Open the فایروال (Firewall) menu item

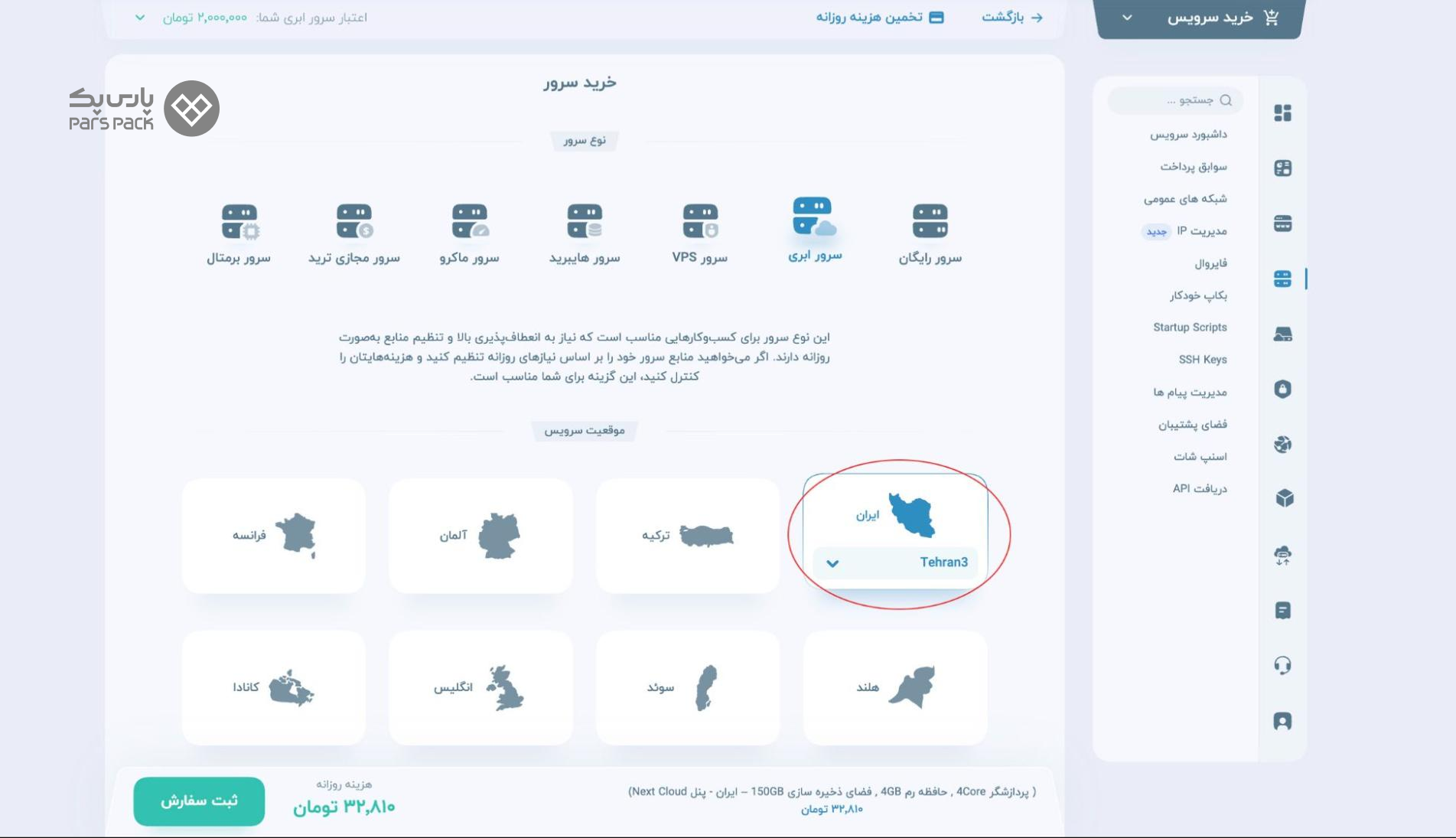point(1210,263)
